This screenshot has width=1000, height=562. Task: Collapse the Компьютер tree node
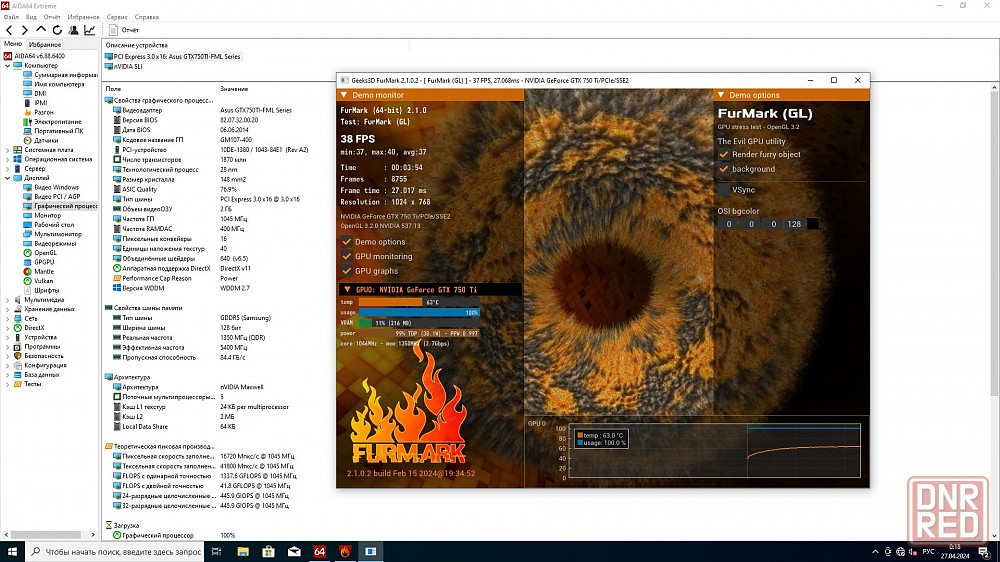(8, 66)
